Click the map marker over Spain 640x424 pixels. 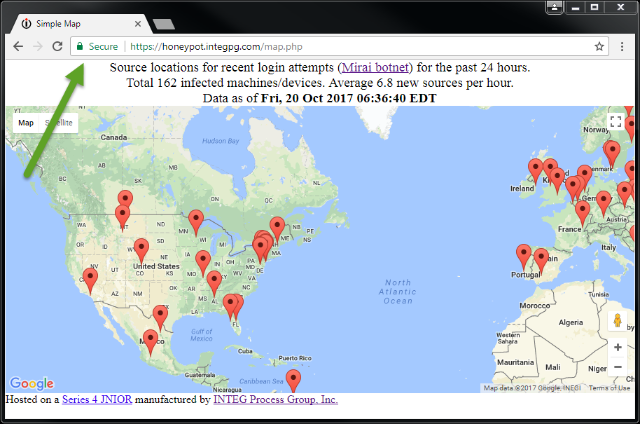point(541,258)
